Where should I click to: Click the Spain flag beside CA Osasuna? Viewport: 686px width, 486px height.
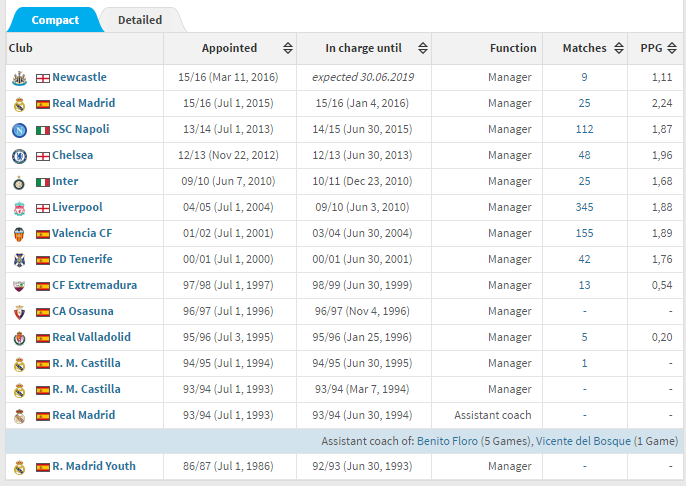(43, 312)
